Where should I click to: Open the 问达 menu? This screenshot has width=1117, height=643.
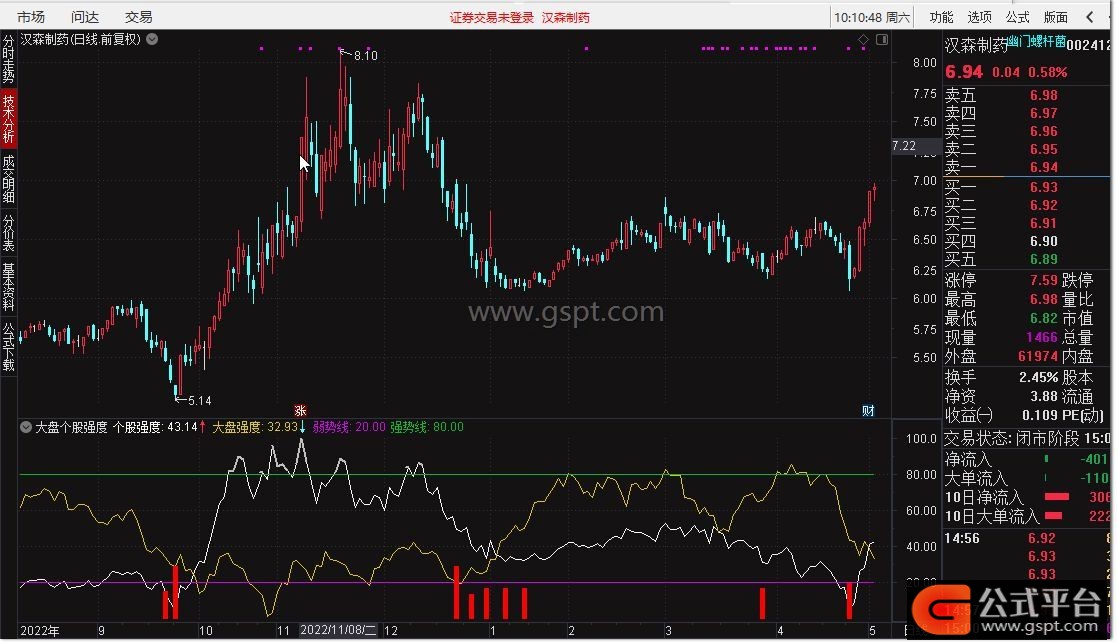85,16
